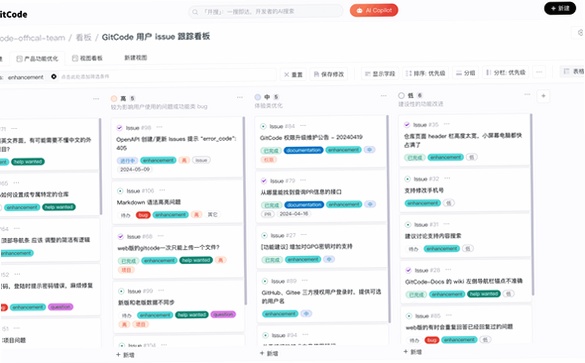The width and height of the screenshot is (585, 363).
Task: Switch to the 产品功能优化 tab
Action: [x=37, y=59]
